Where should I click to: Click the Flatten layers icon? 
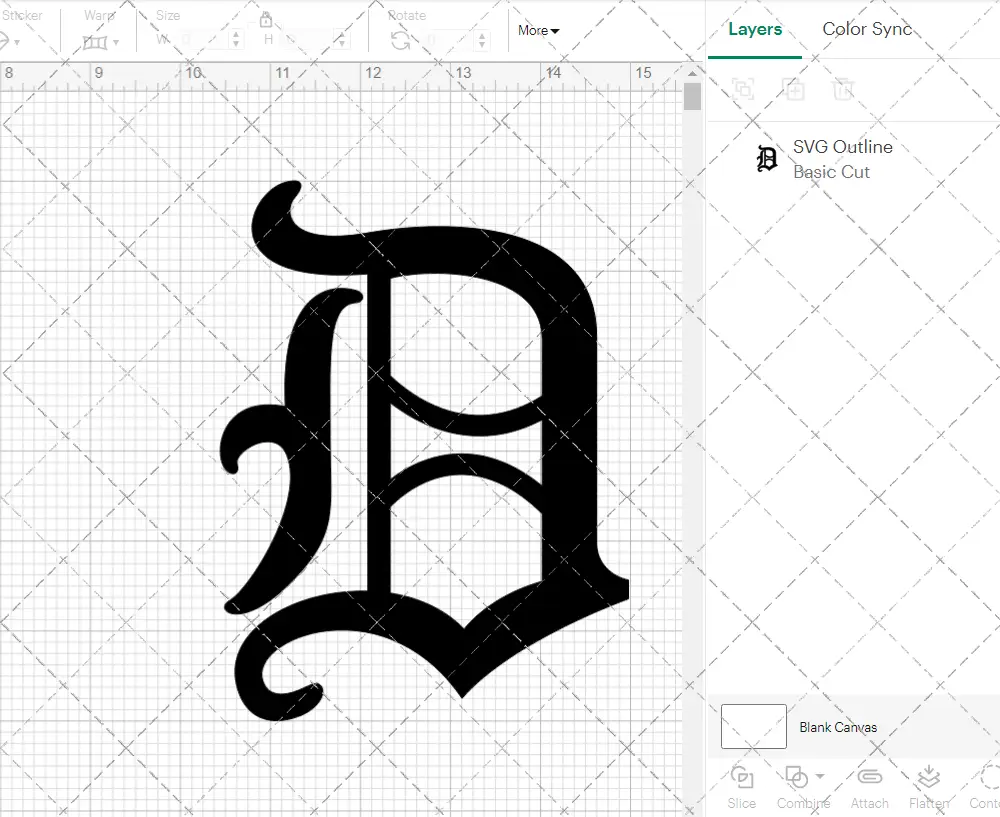[x=928, y=778]
